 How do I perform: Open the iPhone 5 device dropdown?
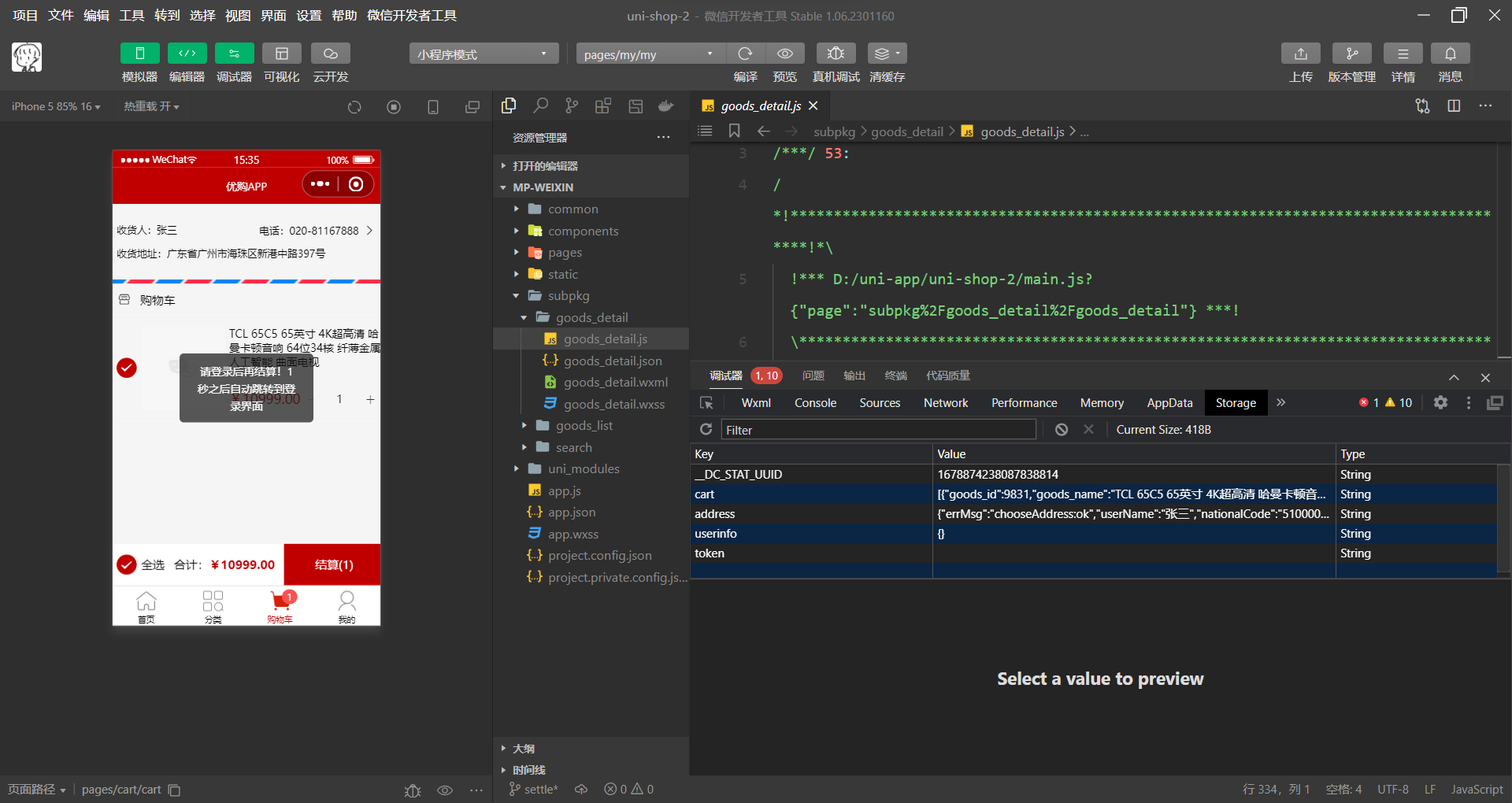click(x=56, y=106)
